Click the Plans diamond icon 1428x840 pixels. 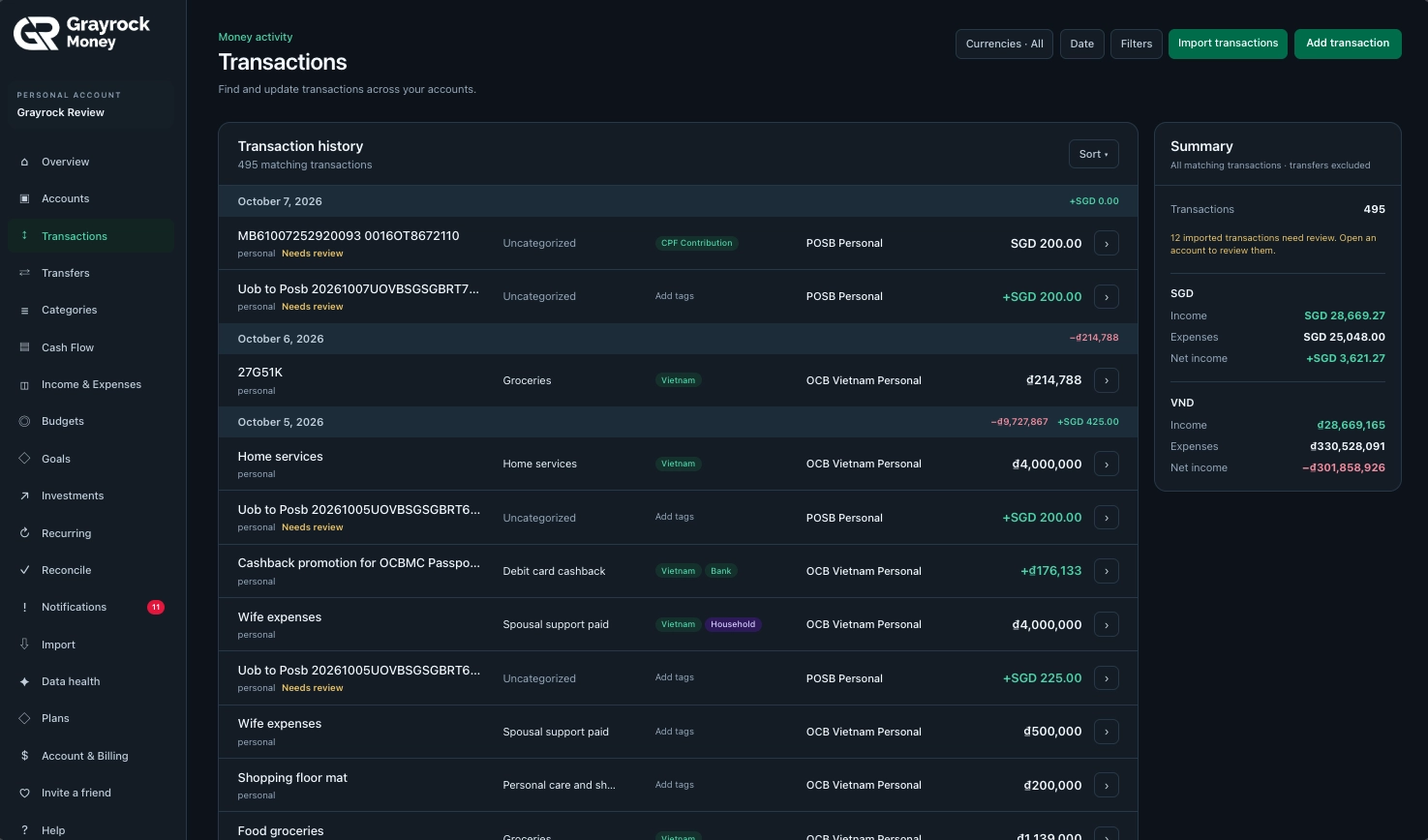click(24, 718)
